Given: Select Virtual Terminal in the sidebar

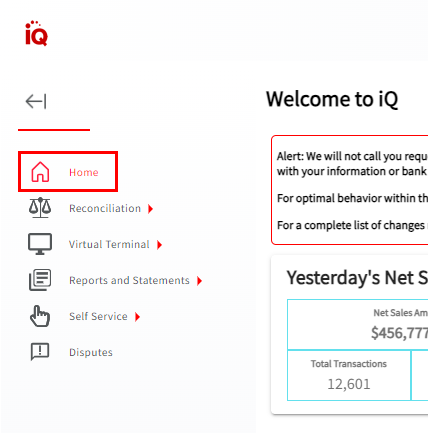Looking at the screenshot, I should [x=109, y=244].
